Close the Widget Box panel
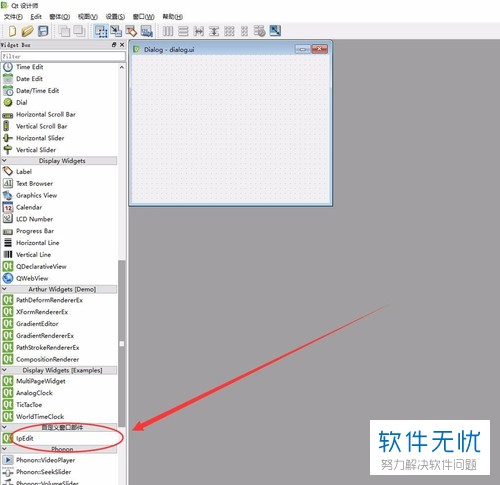Screen dimensions: 500x485 pyautogui.click(x=122, y=45)
